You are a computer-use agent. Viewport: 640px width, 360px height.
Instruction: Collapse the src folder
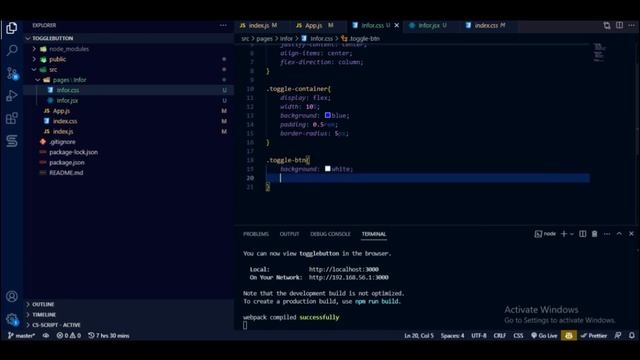click(130, 69)
